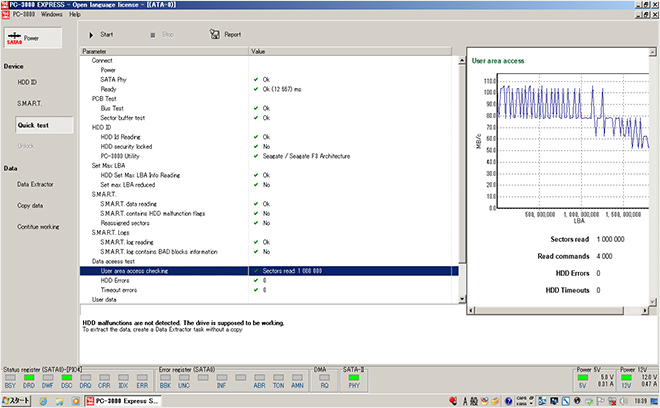Click the Unlock sidebar item
The width and height of the screenshot is (660, 408).
tap(26, 146)
